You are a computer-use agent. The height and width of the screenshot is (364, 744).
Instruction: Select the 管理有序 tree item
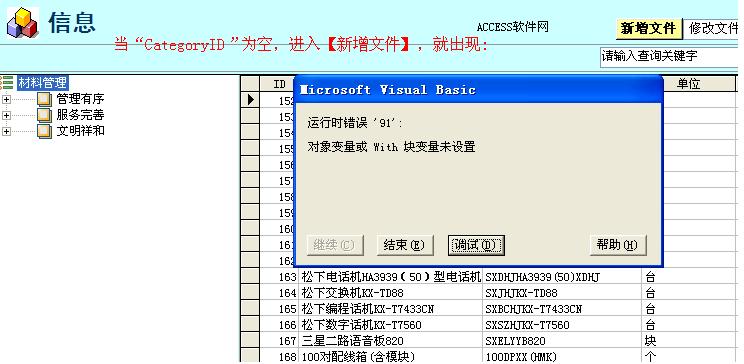[80, 99]
